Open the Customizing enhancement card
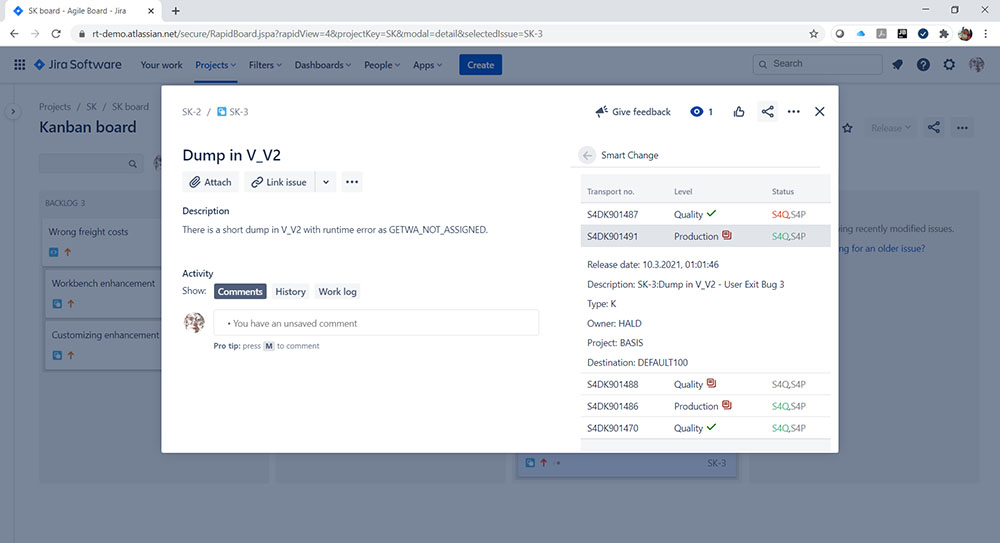The width and height of the screenshot is (1000, 543). (x=103, y=345)
